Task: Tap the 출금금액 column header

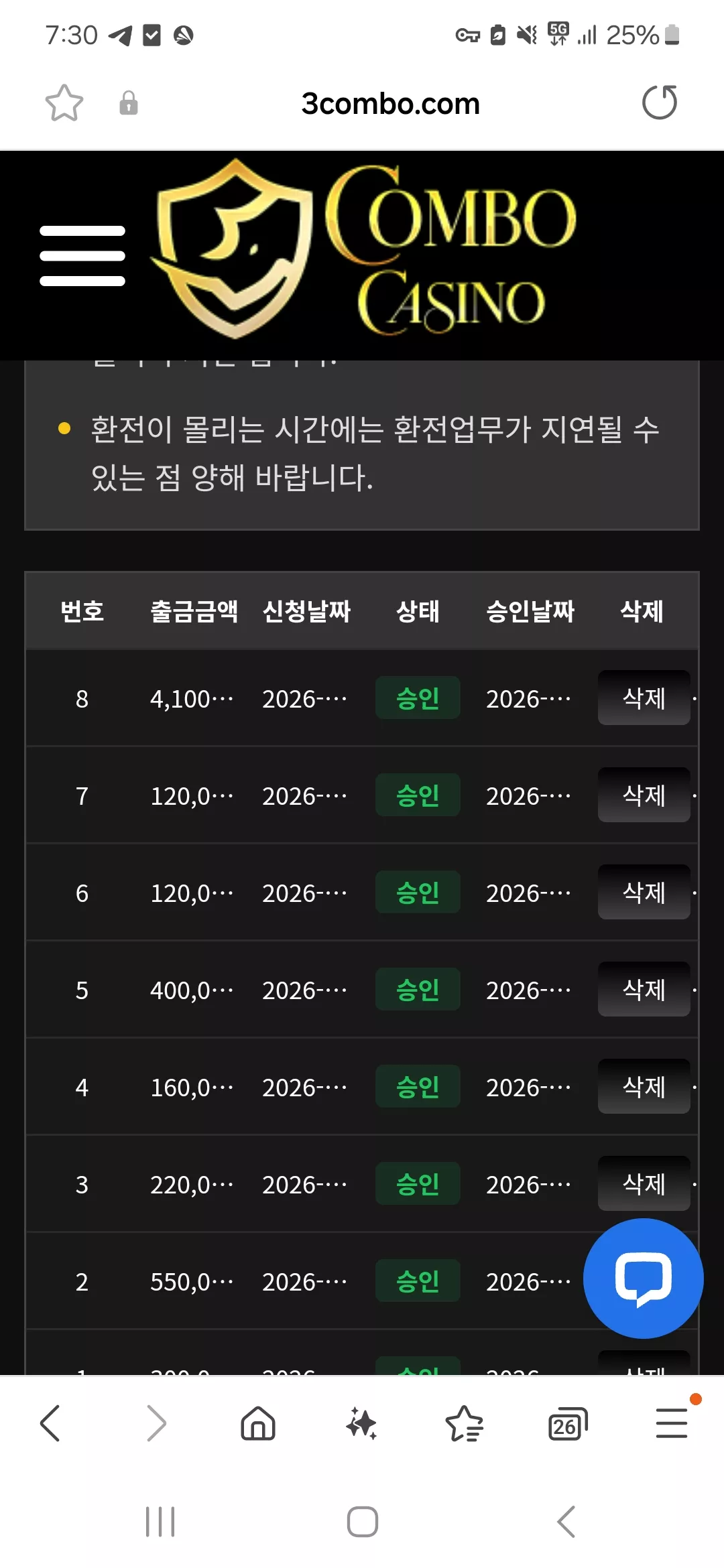Action: (194, 611)
